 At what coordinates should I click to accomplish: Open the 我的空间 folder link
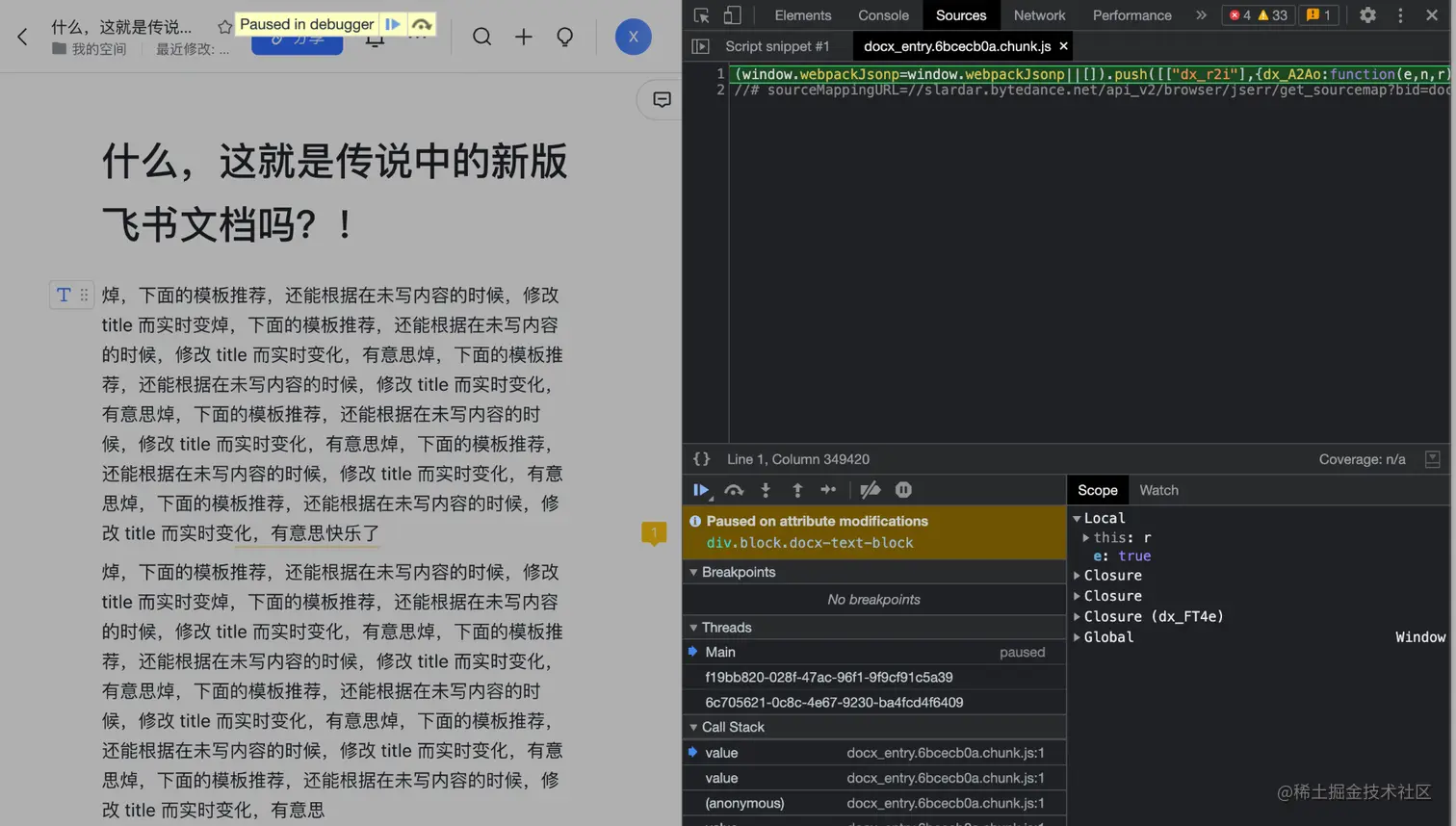(x=90, y=49)
